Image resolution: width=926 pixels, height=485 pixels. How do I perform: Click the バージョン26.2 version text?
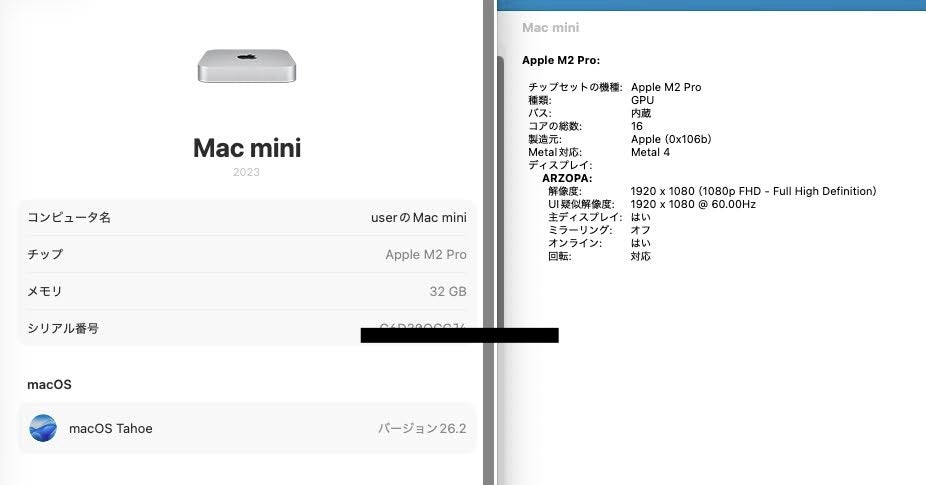tap(421, 428)
